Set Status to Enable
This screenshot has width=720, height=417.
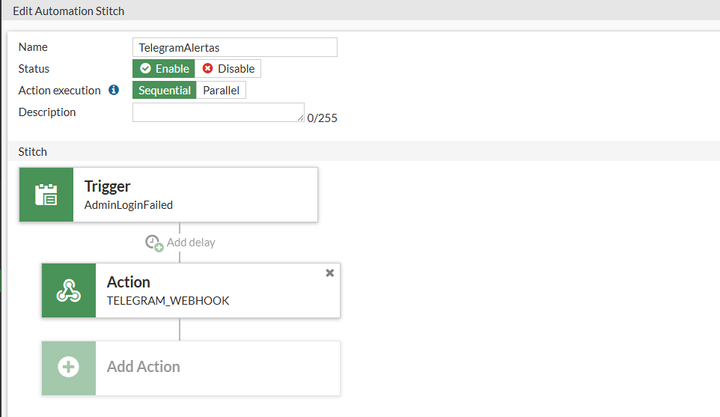[x=164, y=69]
